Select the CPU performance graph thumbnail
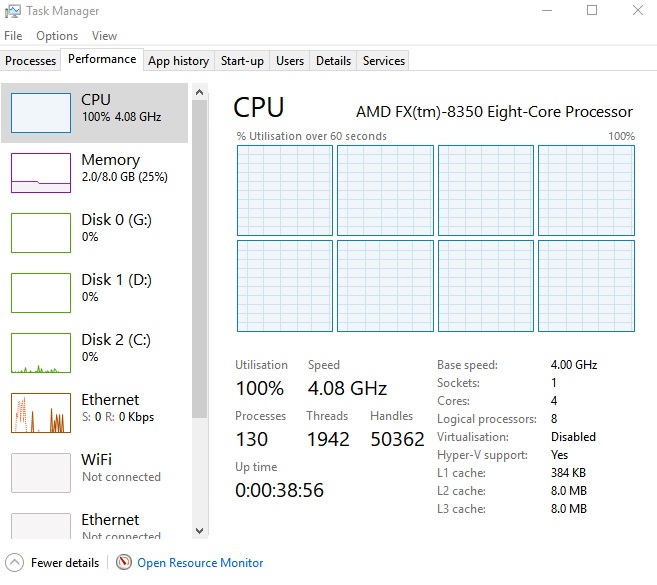Viewport: 657px width, 585px height. 40,113
